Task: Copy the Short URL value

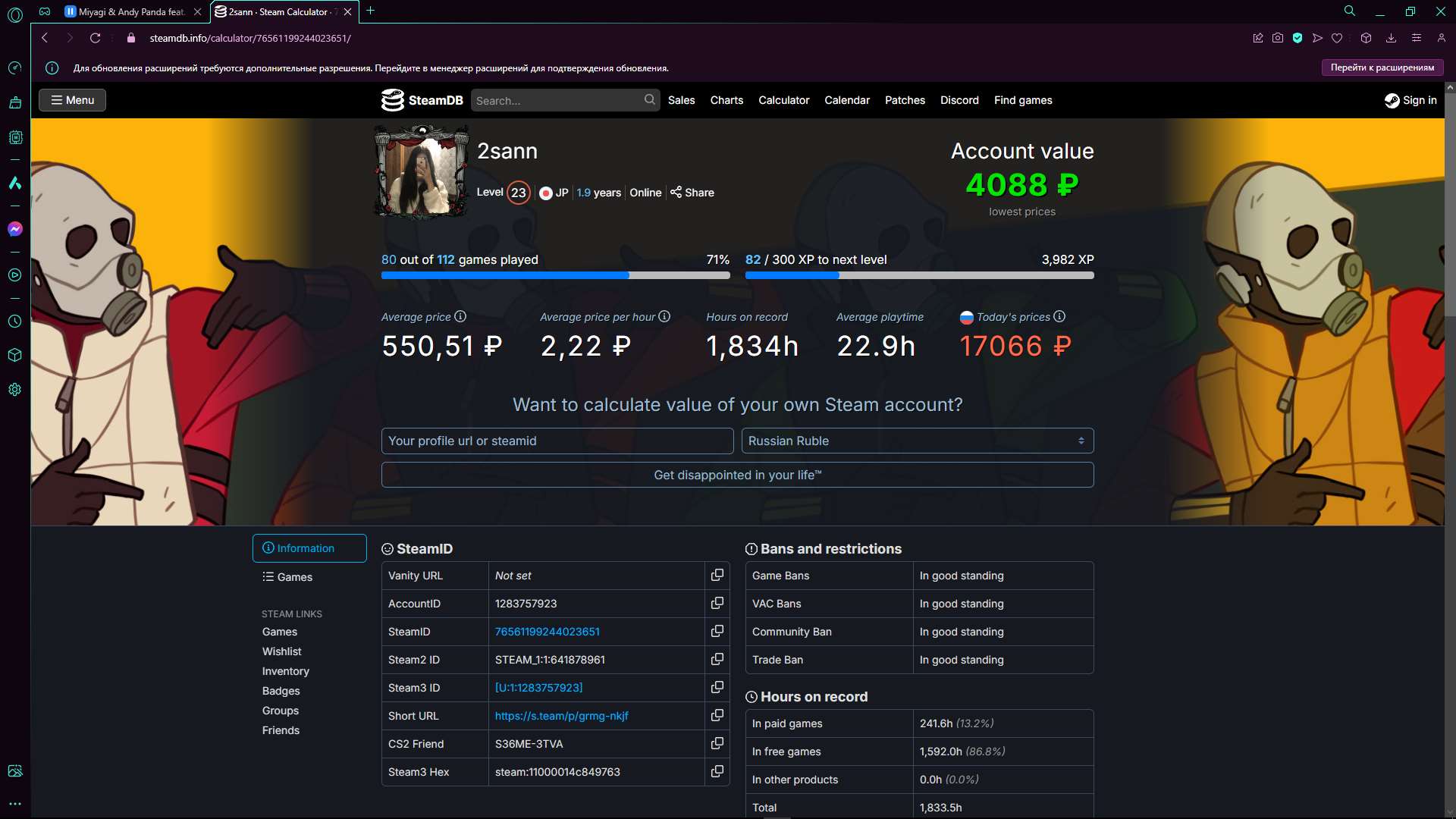Action: [717, 715]
